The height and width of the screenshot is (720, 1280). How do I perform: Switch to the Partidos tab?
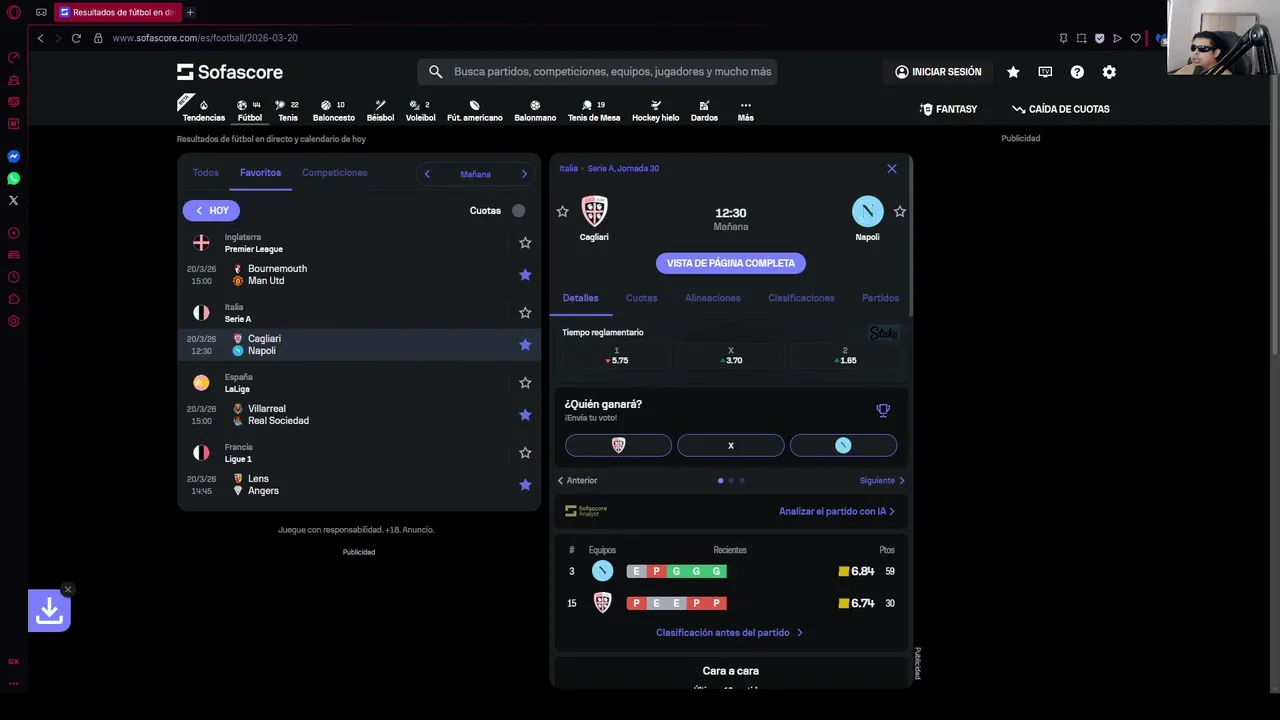tap(880, 298)
